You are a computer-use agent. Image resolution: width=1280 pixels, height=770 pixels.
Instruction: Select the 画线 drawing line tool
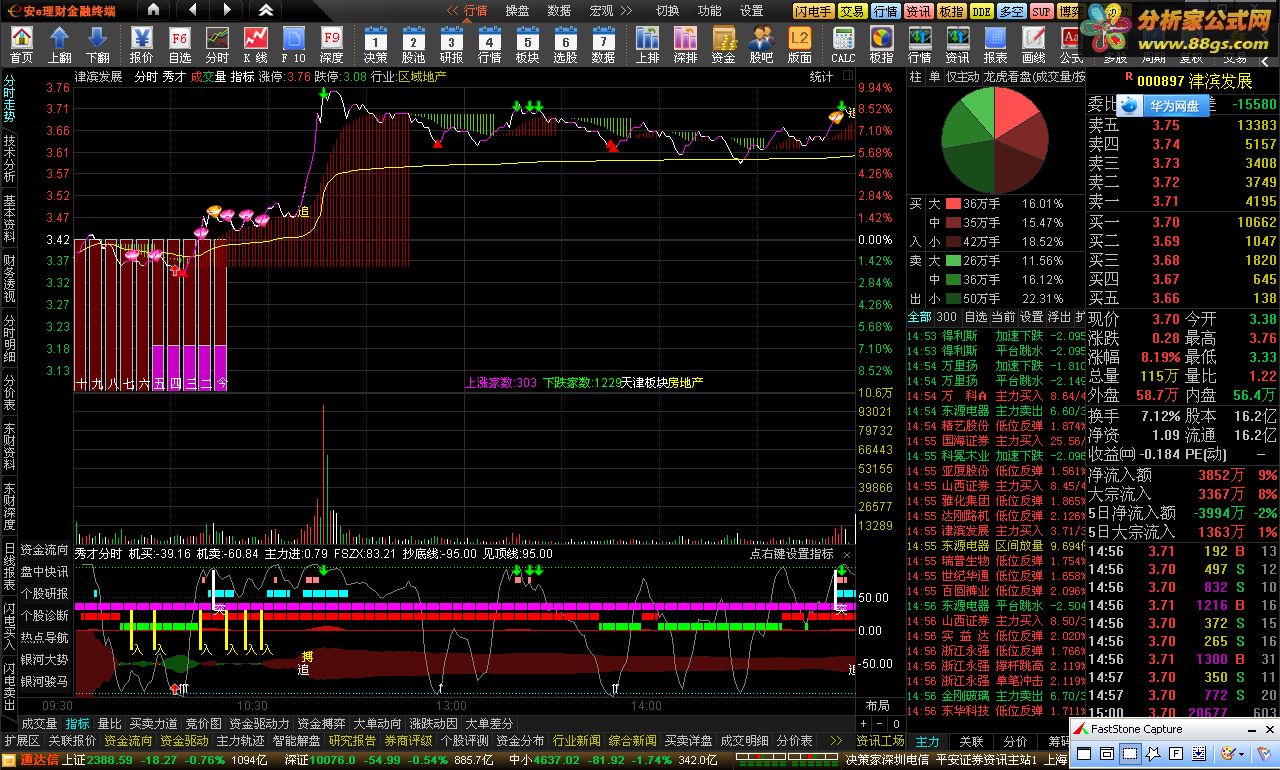[x=1033, y=44]
